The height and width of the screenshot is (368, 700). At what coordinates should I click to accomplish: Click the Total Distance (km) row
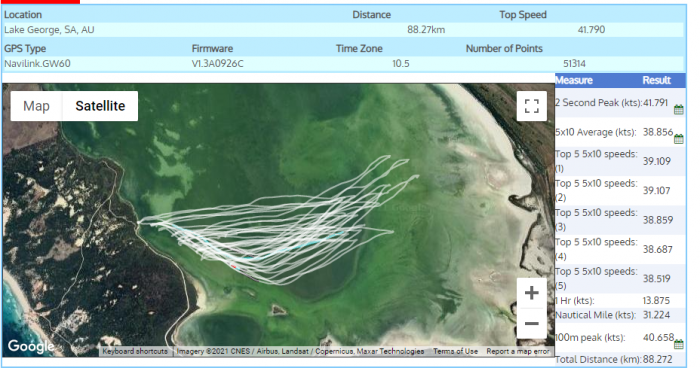[x=620, y=359]
